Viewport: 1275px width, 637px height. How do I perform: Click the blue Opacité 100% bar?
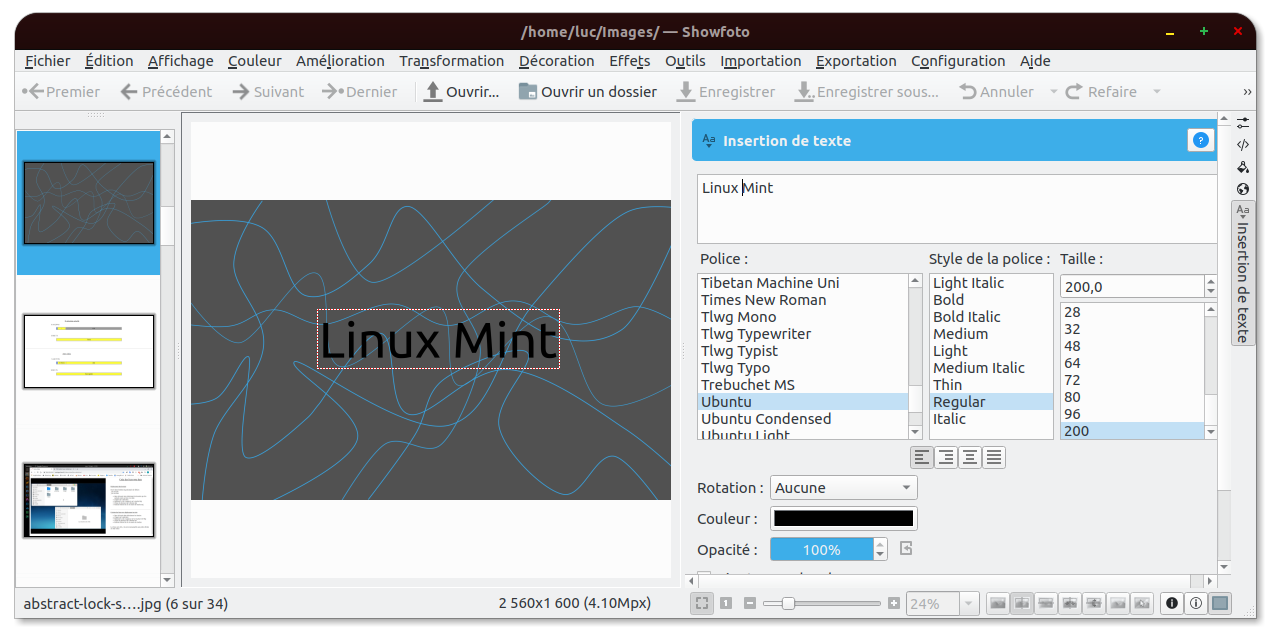tap(822, 549)
